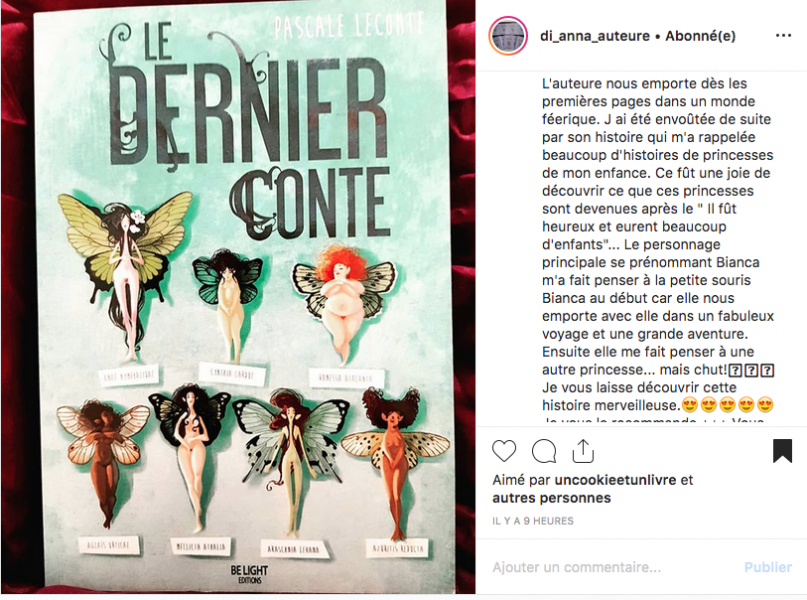807x600 pixels.
Task: Show autres personnes who liked the post
Action: [x=551, y=498]
